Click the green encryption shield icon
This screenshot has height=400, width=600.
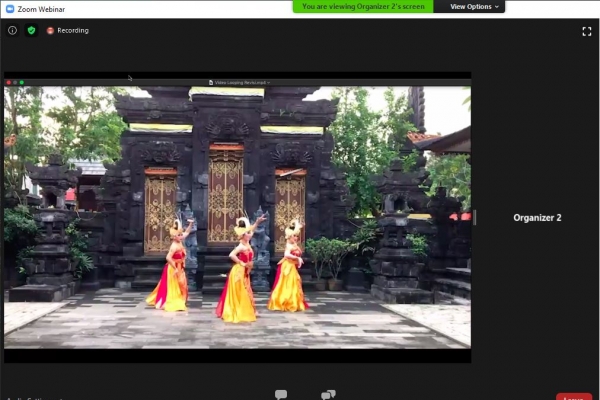coord(31,30)
